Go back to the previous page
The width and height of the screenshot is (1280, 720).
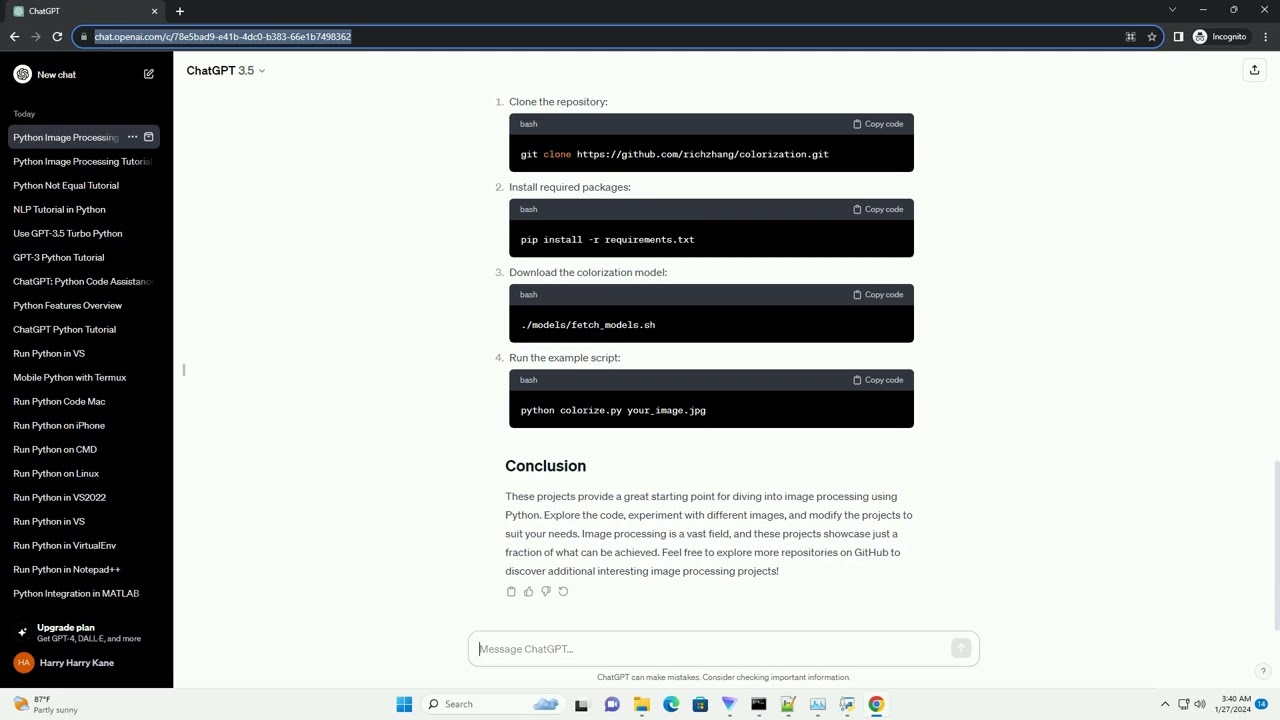coord(14,37)
